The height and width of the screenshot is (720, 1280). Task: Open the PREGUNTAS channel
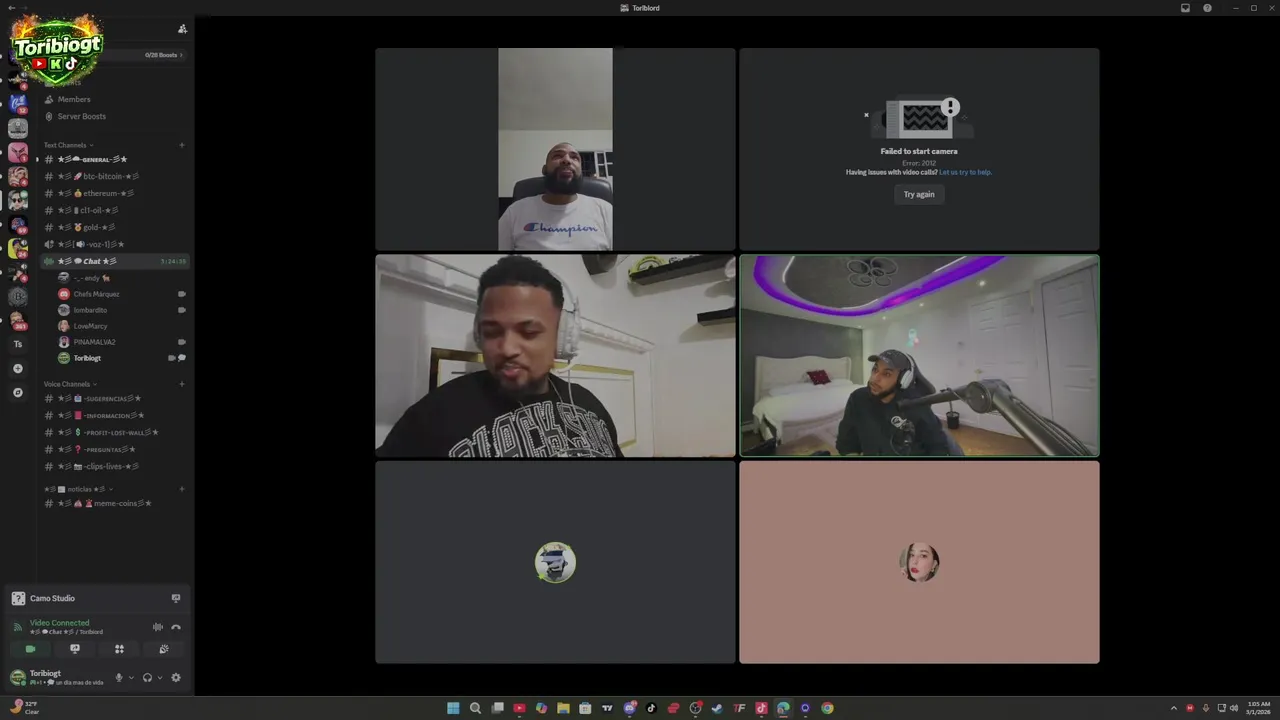coord(114,449)
